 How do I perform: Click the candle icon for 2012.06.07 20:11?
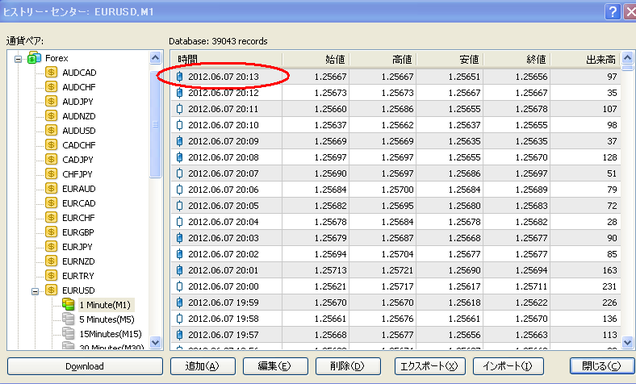[180, 109]
